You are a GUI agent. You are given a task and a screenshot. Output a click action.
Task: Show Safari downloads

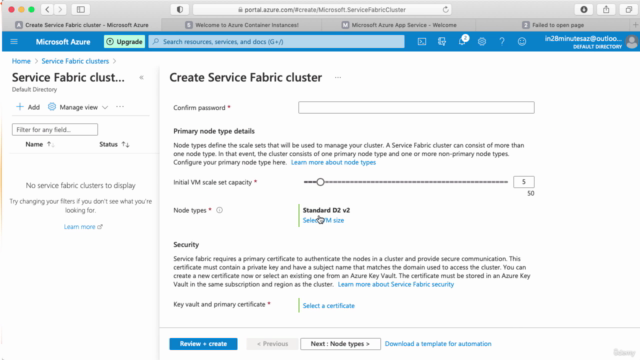pos(584,9)
